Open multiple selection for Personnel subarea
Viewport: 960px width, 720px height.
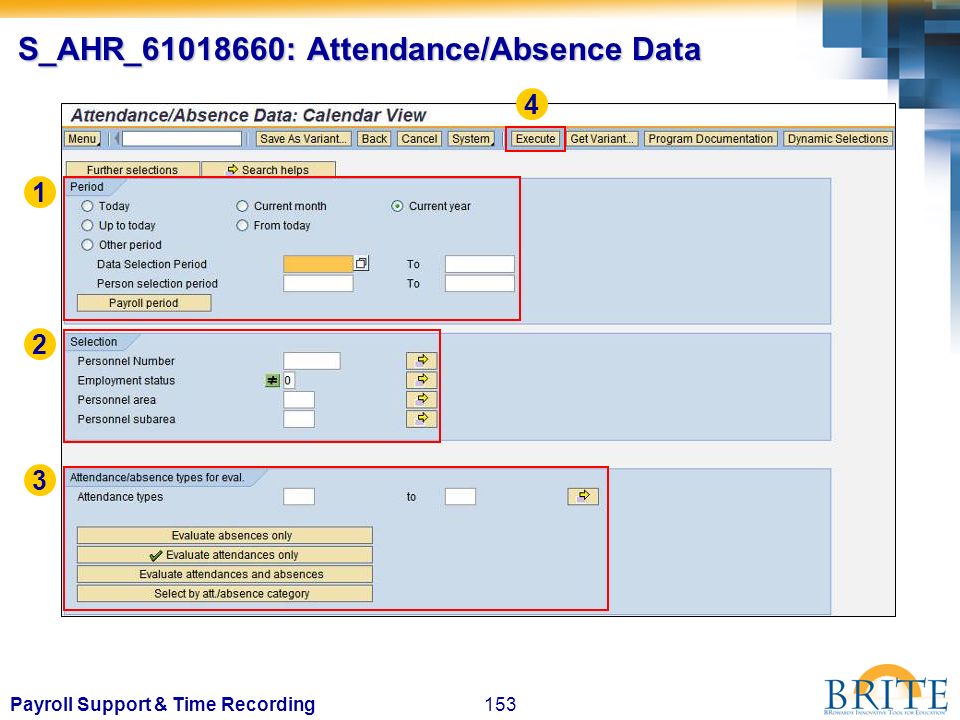click(421, 419)
